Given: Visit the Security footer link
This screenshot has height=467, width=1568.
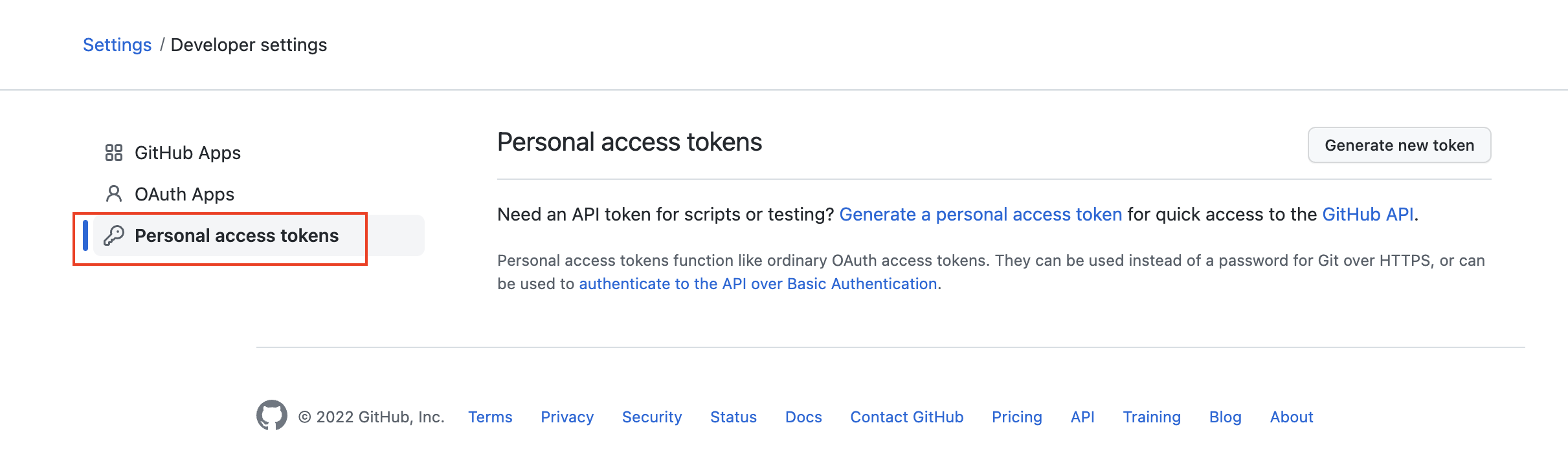Looking at the screenshot, I should point(652,417).
